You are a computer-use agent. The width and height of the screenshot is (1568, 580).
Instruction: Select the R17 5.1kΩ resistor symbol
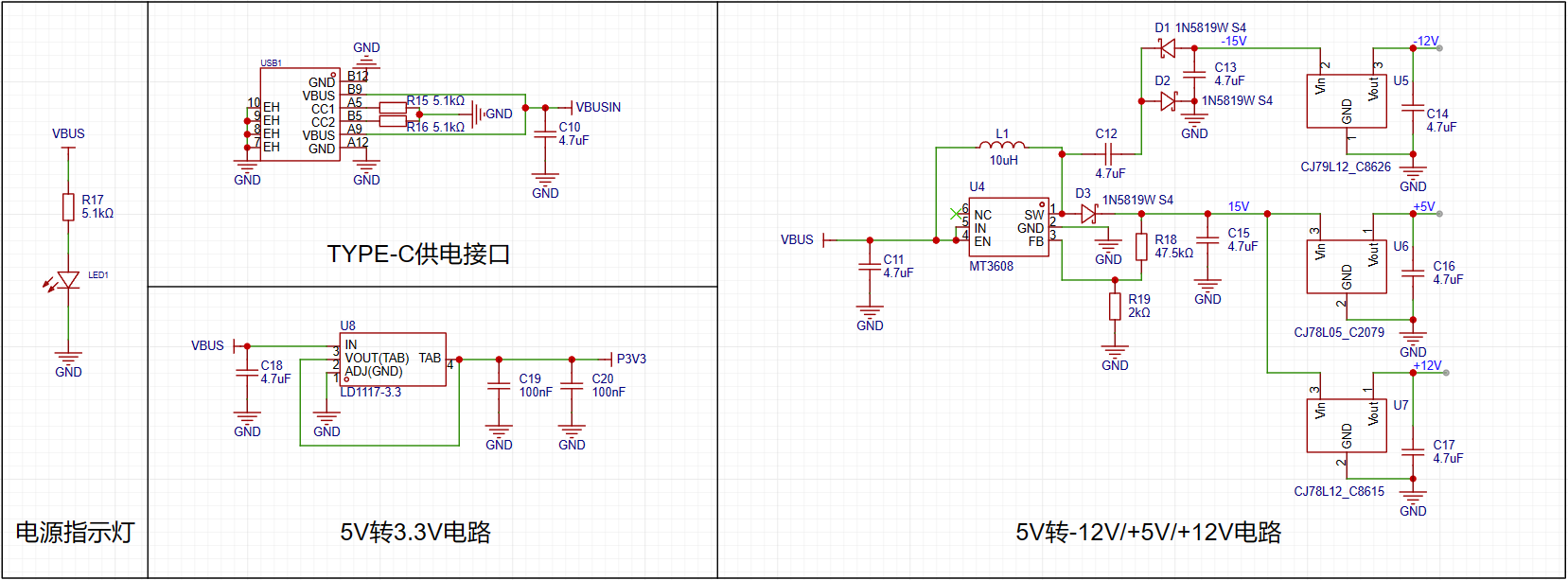pyautogui.click(x=68, y=206)
